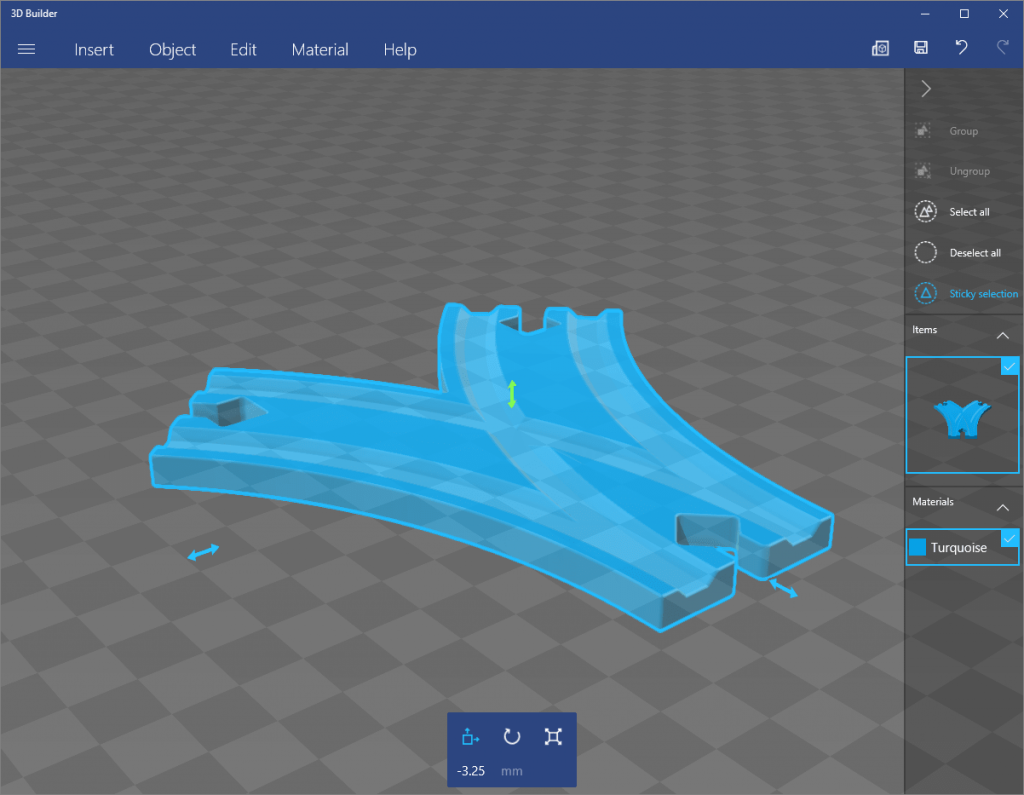Click the Save disk icon

921,48
